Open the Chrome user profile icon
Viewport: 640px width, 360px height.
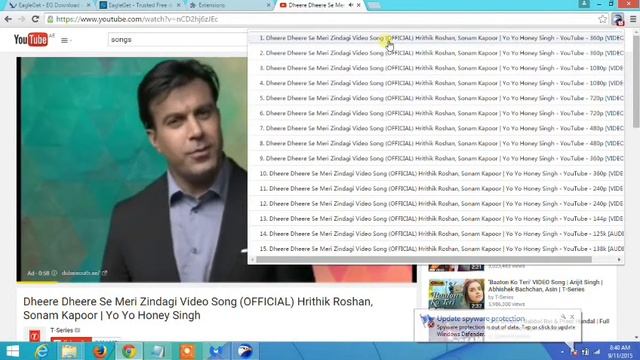pyautogui.click(x=584, y=4)
